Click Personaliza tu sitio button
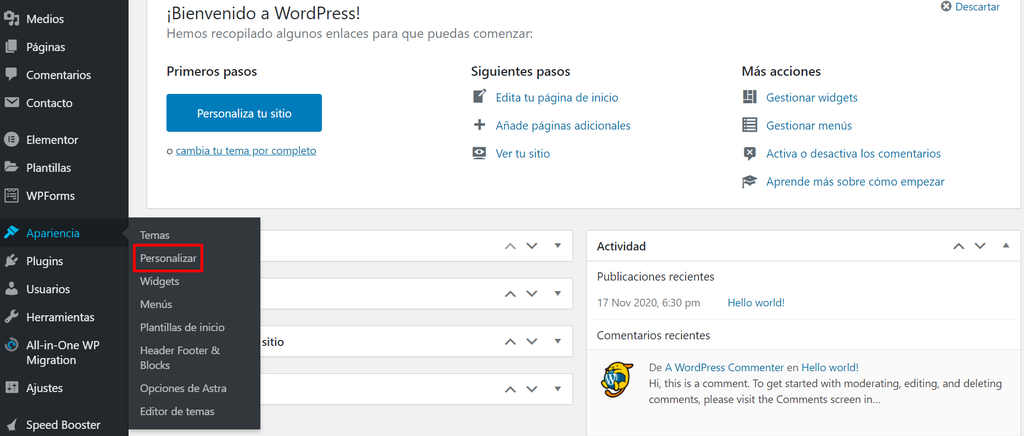Viewport: 1024px width, 436px height. pos(244,113)
